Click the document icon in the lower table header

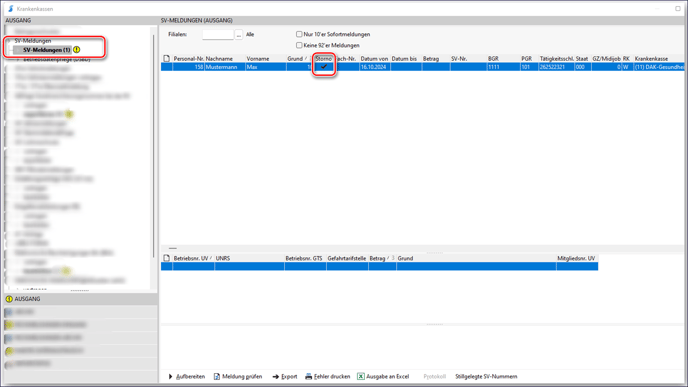[166, 258]
